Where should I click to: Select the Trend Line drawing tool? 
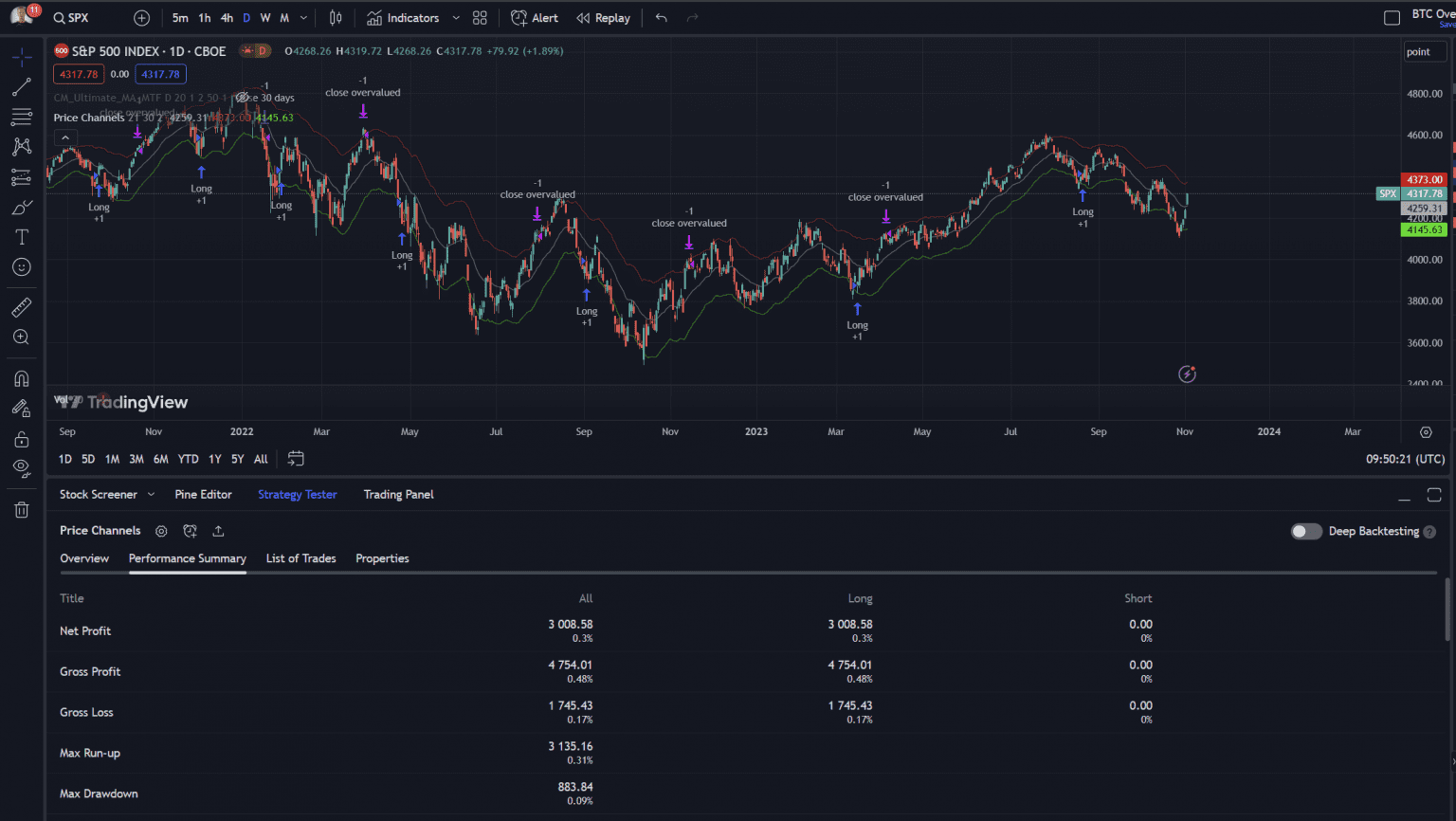21,86
